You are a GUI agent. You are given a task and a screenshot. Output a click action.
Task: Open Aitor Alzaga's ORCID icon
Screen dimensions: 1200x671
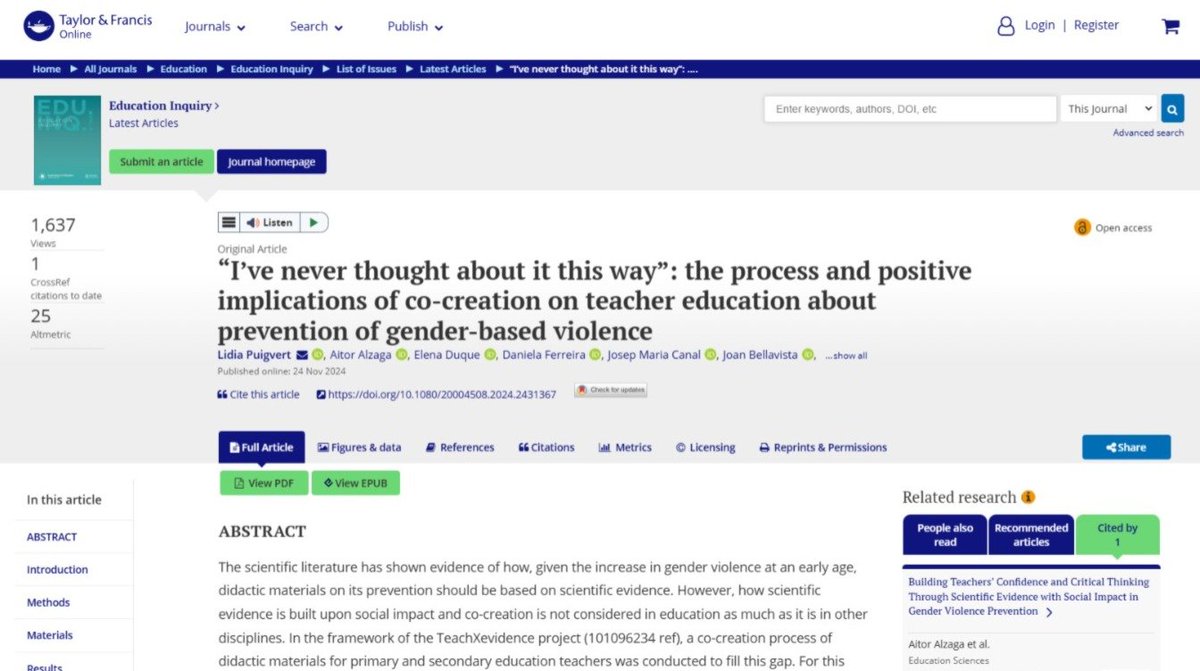click(x=401, y=355)
